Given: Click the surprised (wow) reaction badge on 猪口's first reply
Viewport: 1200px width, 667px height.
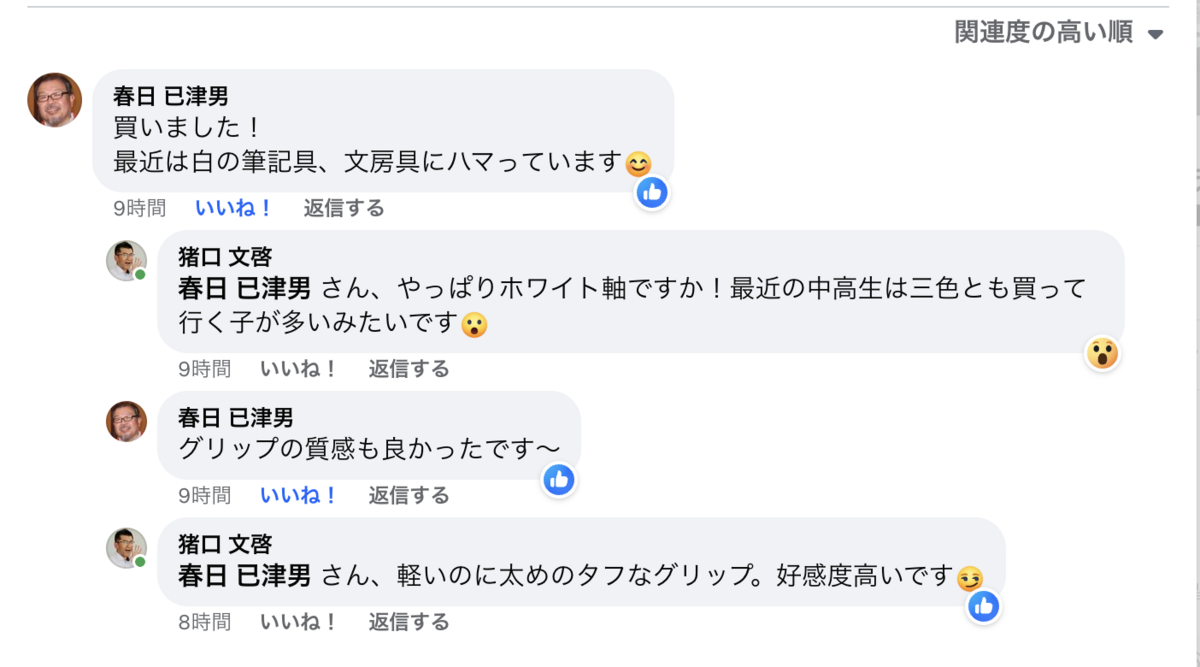Looking at the screenshot, I should (x=1102, y=353).
